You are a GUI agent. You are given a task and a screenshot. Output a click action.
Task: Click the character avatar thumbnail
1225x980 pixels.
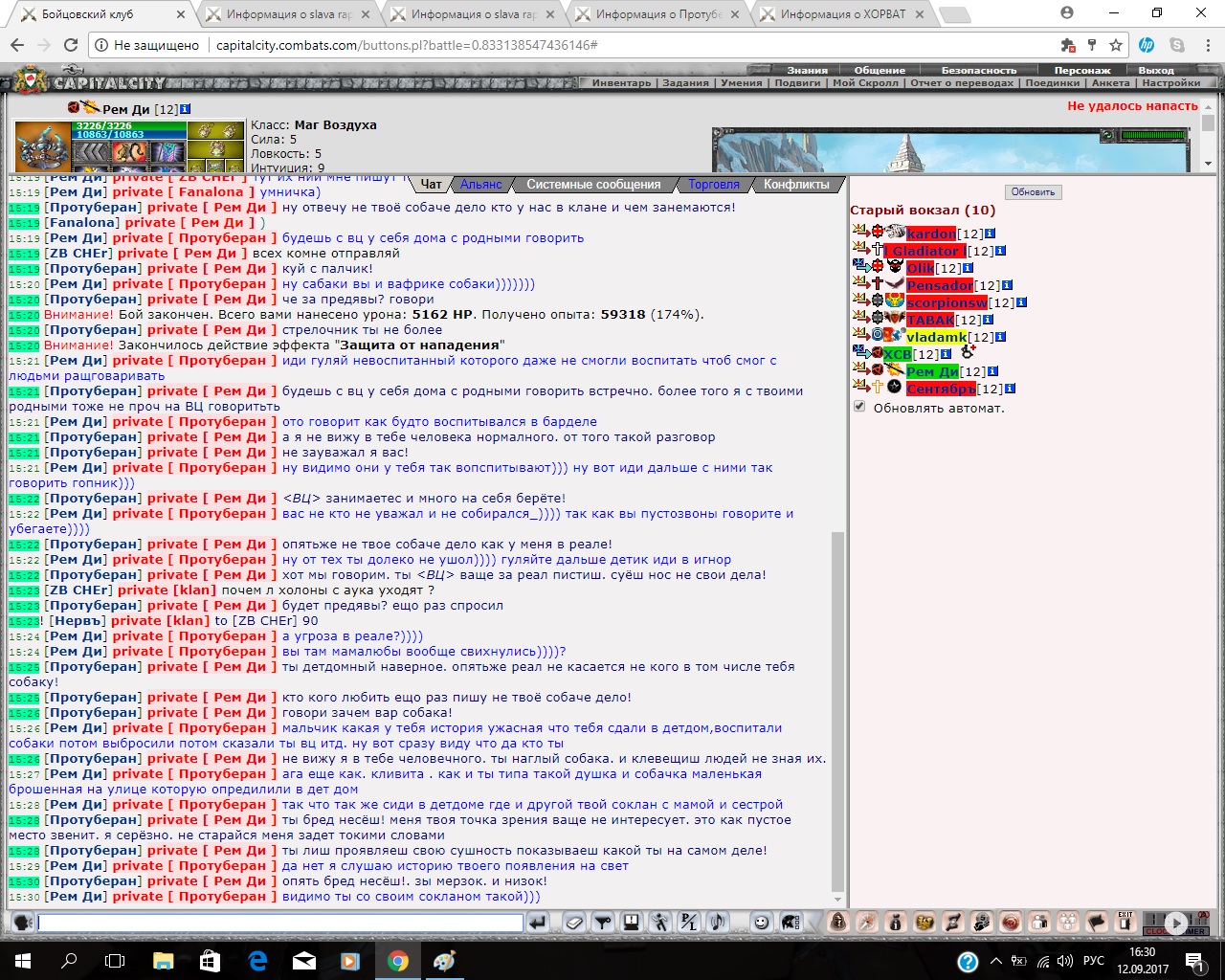pos(44,147)
